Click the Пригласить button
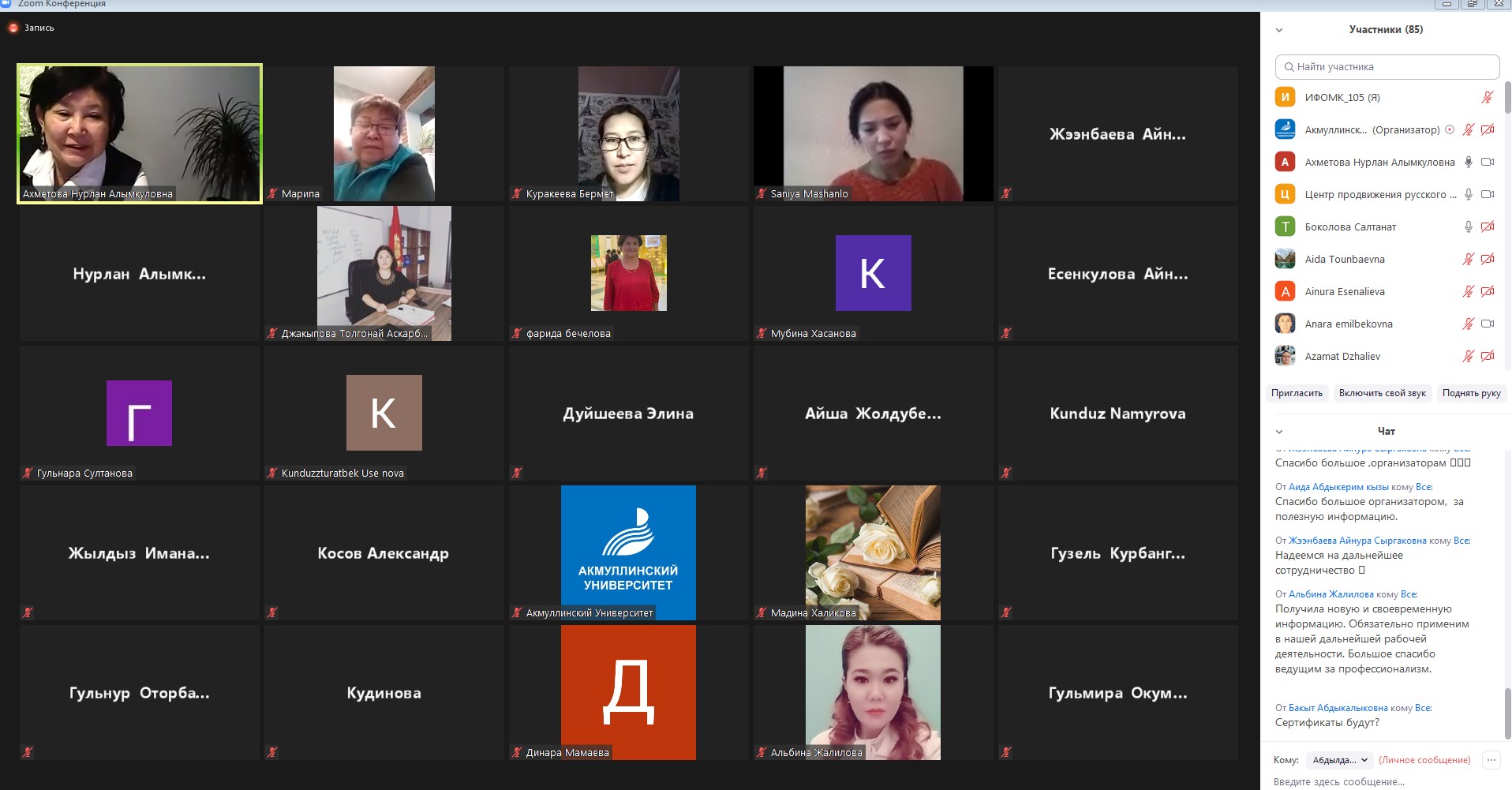Screen dimensions: 1512x790 [x=1297, y=393]
